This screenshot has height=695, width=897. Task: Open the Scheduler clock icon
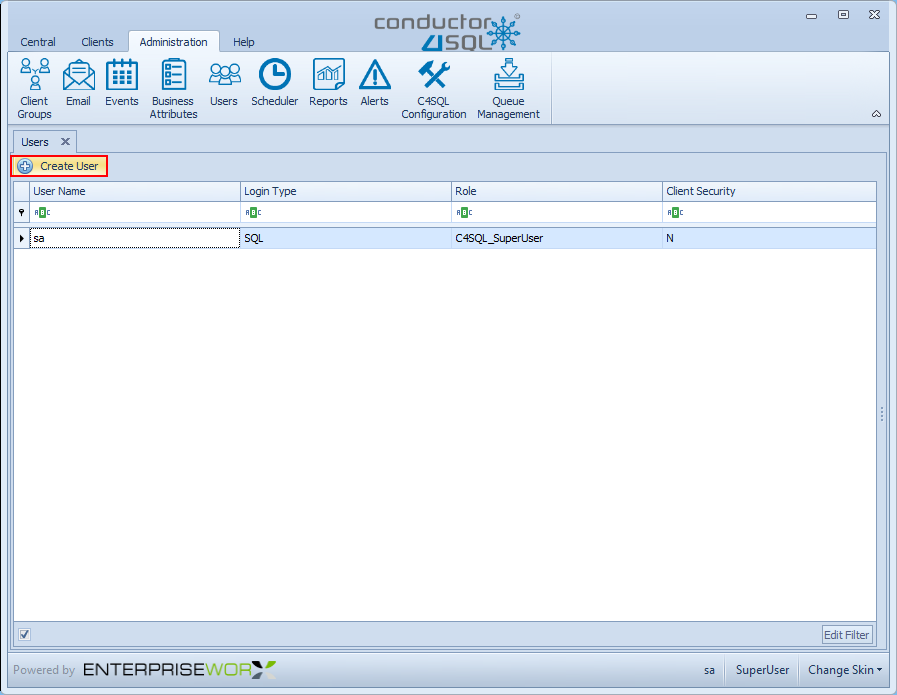[x=275, y=83]
